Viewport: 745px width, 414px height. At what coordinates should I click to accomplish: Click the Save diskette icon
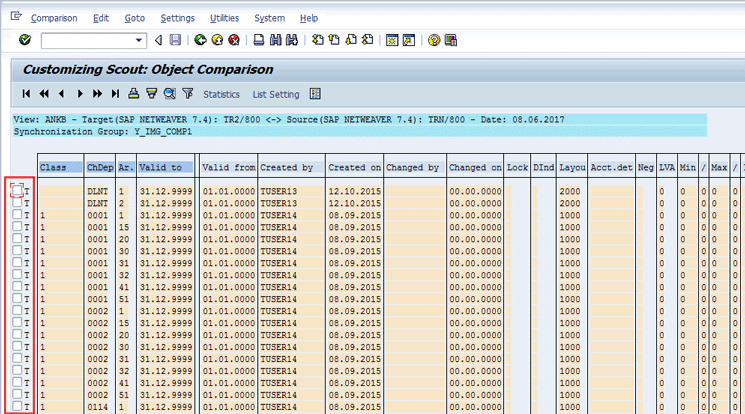[175, 40]
